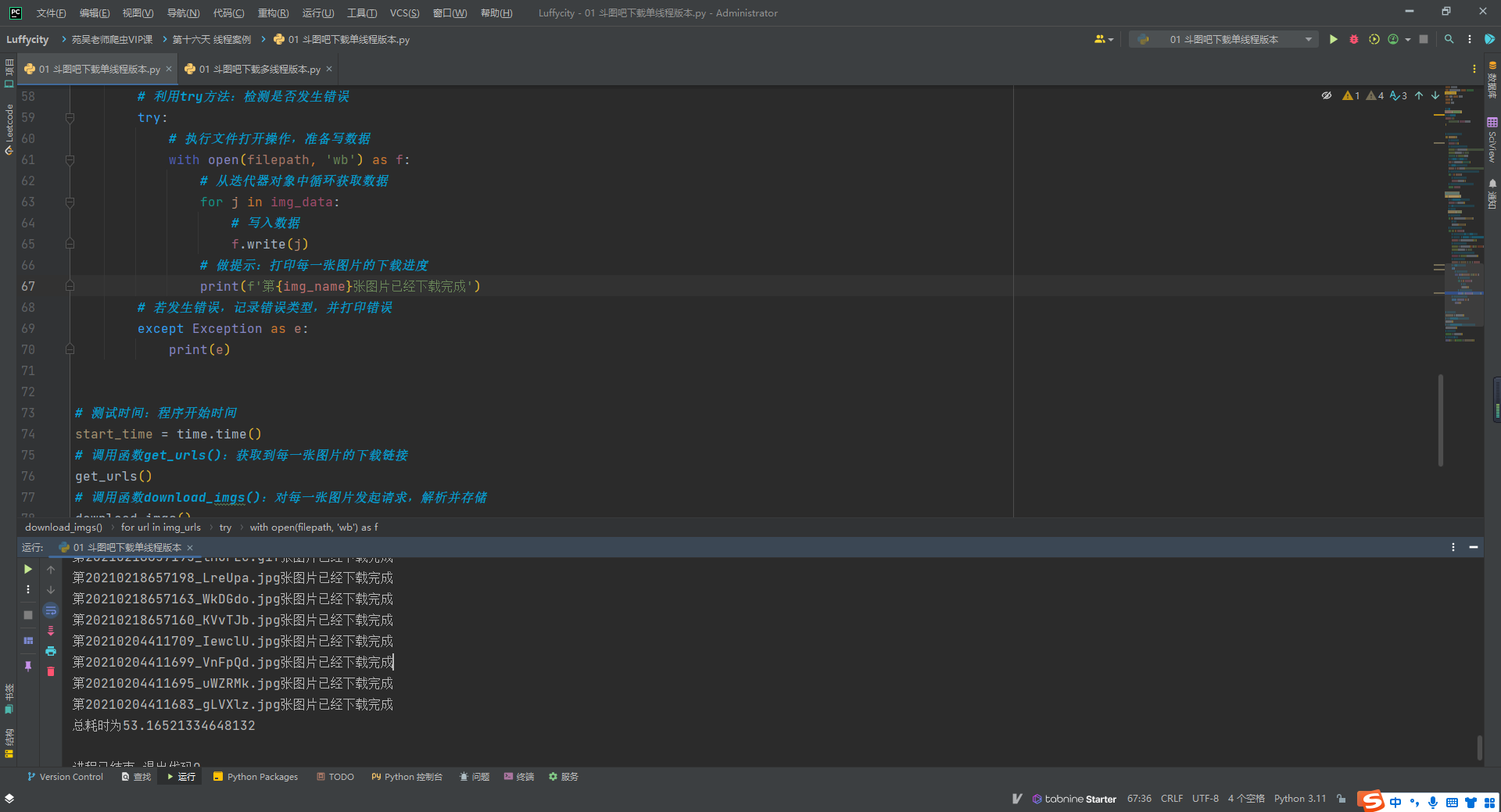The image size is (1501, 812).
Task: Open Python 控制台 tool window
Action: point(407,777)
